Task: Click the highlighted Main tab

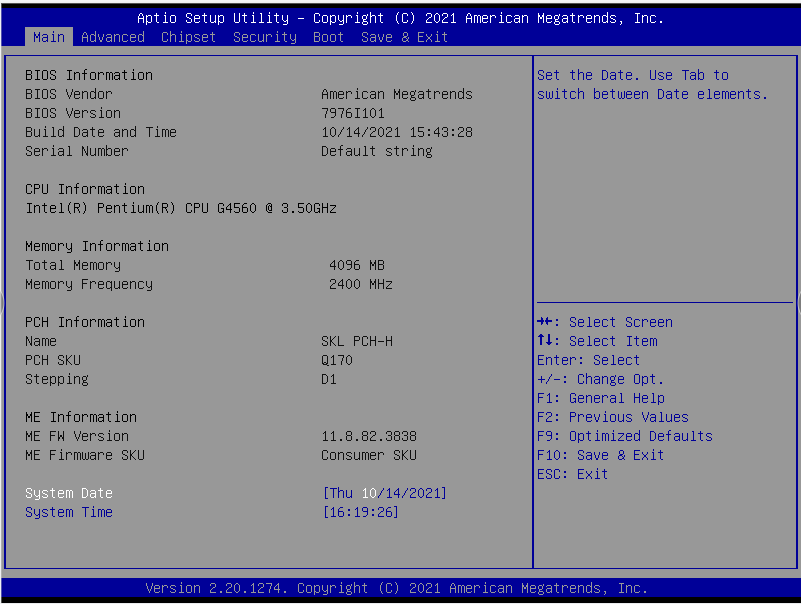Action: [x=48, y=37]
